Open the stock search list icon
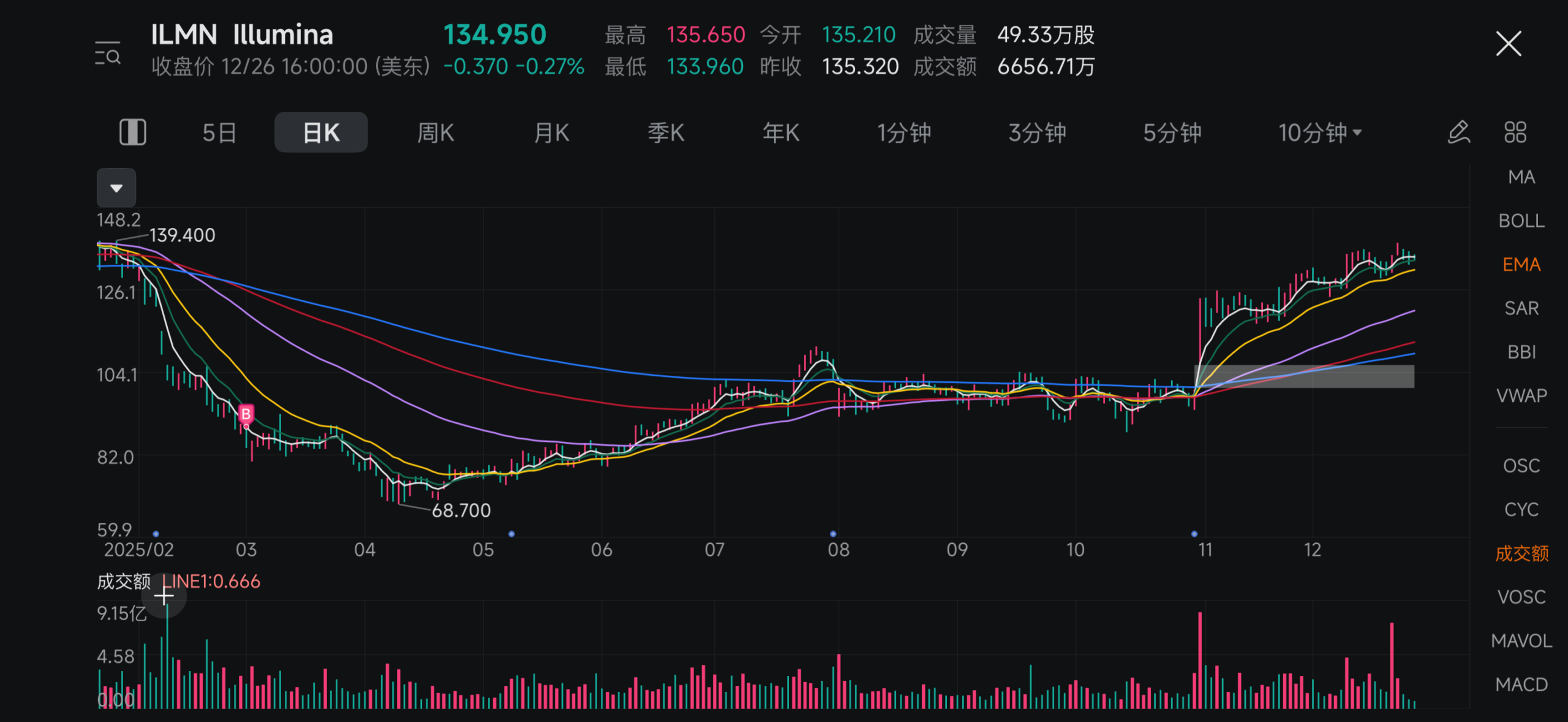 [108, 54]
